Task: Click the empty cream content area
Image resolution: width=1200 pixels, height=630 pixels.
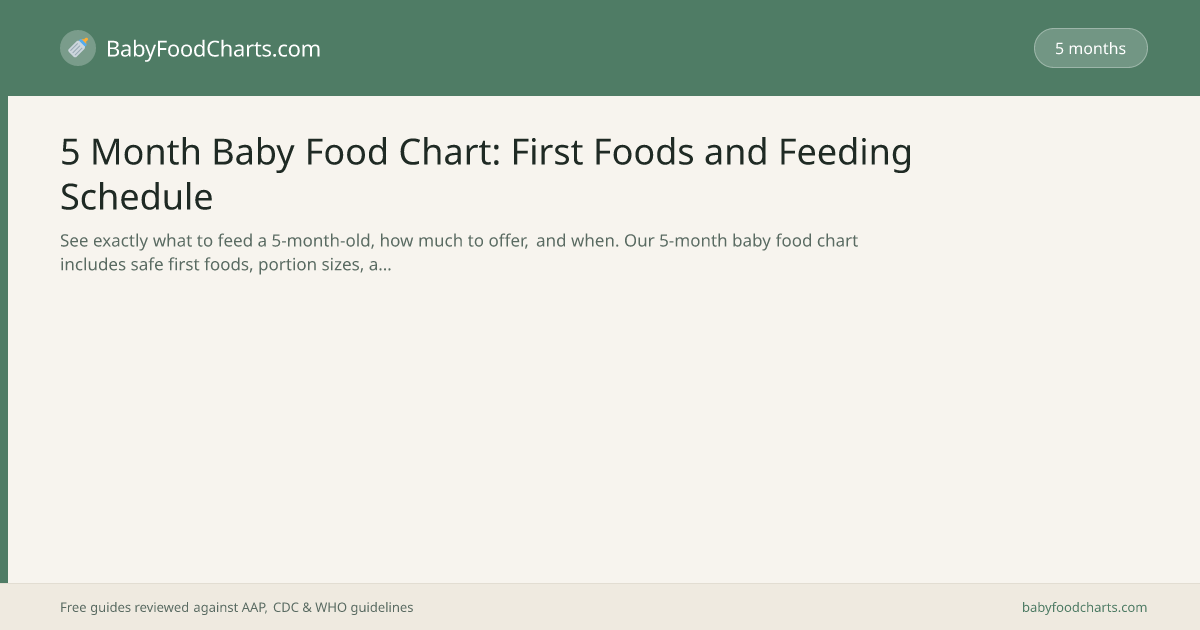Action: [x=600, y=430]
